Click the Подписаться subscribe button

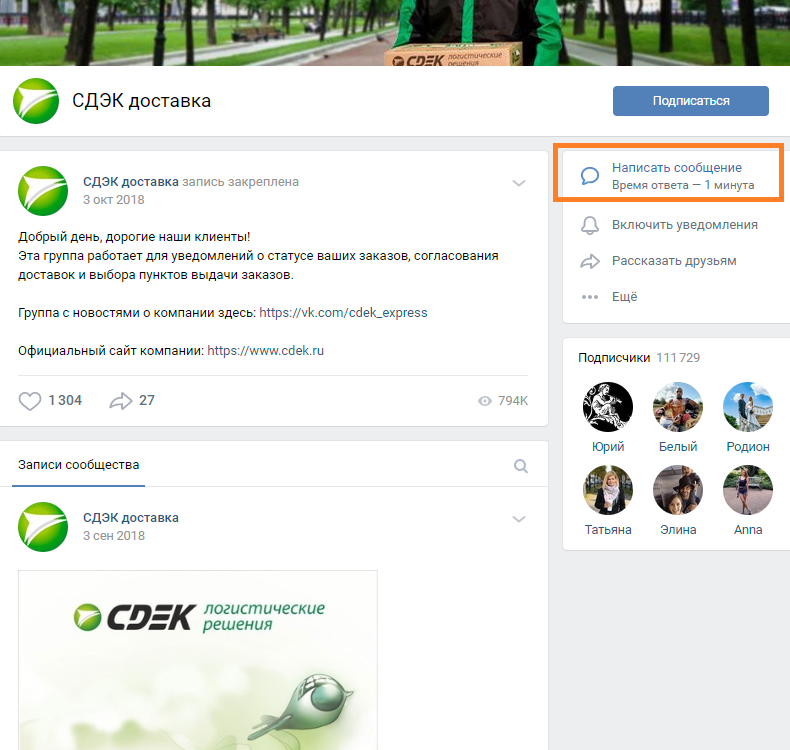tap(690, 101)
